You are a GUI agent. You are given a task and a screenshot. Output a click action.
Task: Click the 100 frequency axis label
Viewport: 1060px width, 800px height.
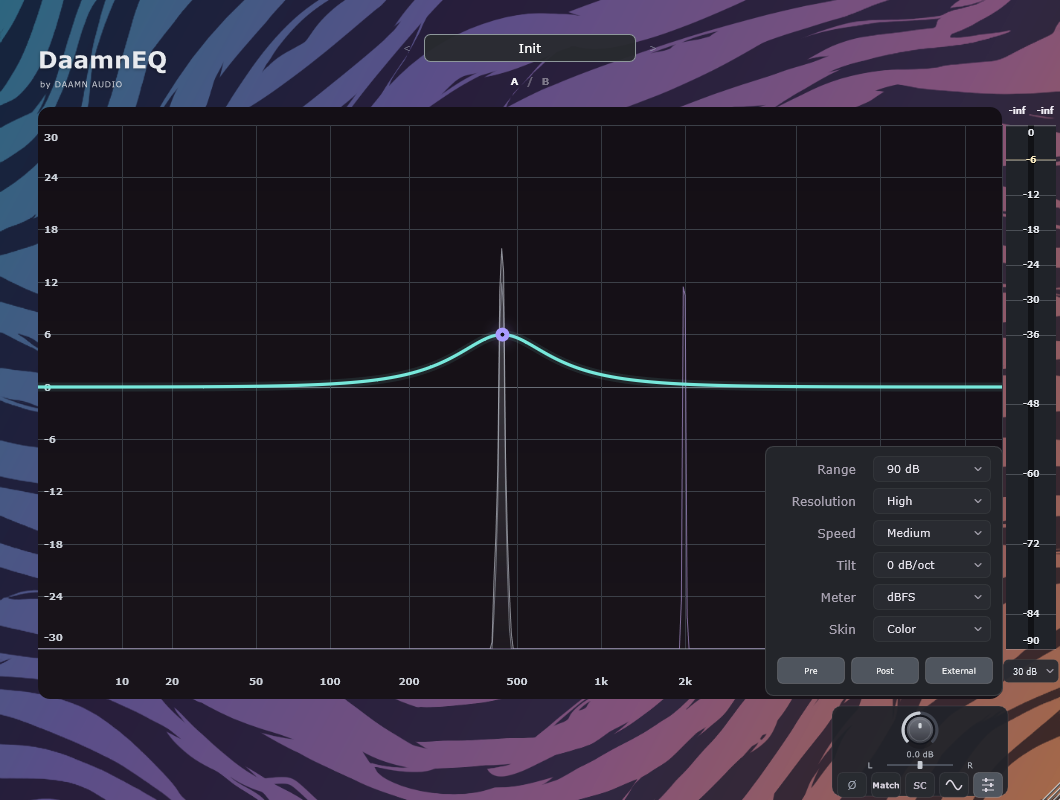tap(330, 681)
